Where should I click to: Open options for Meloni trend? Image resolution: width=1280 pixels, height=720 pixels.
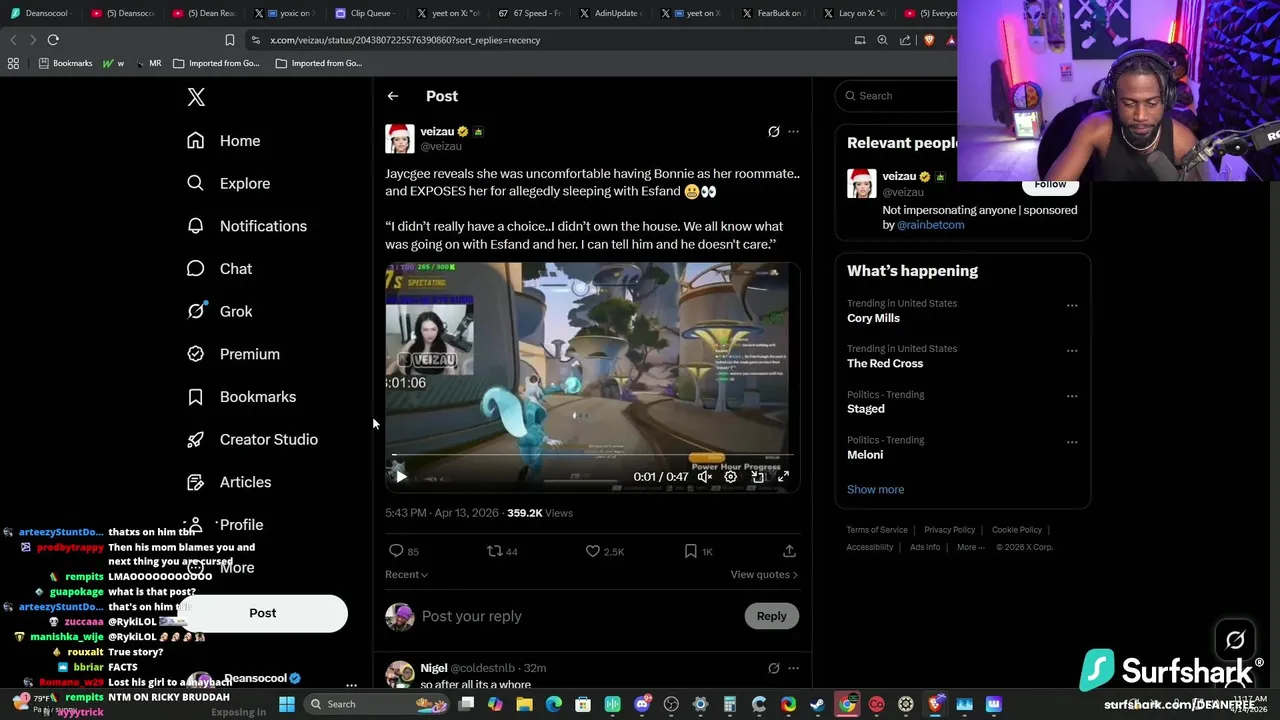(1072, 442)
